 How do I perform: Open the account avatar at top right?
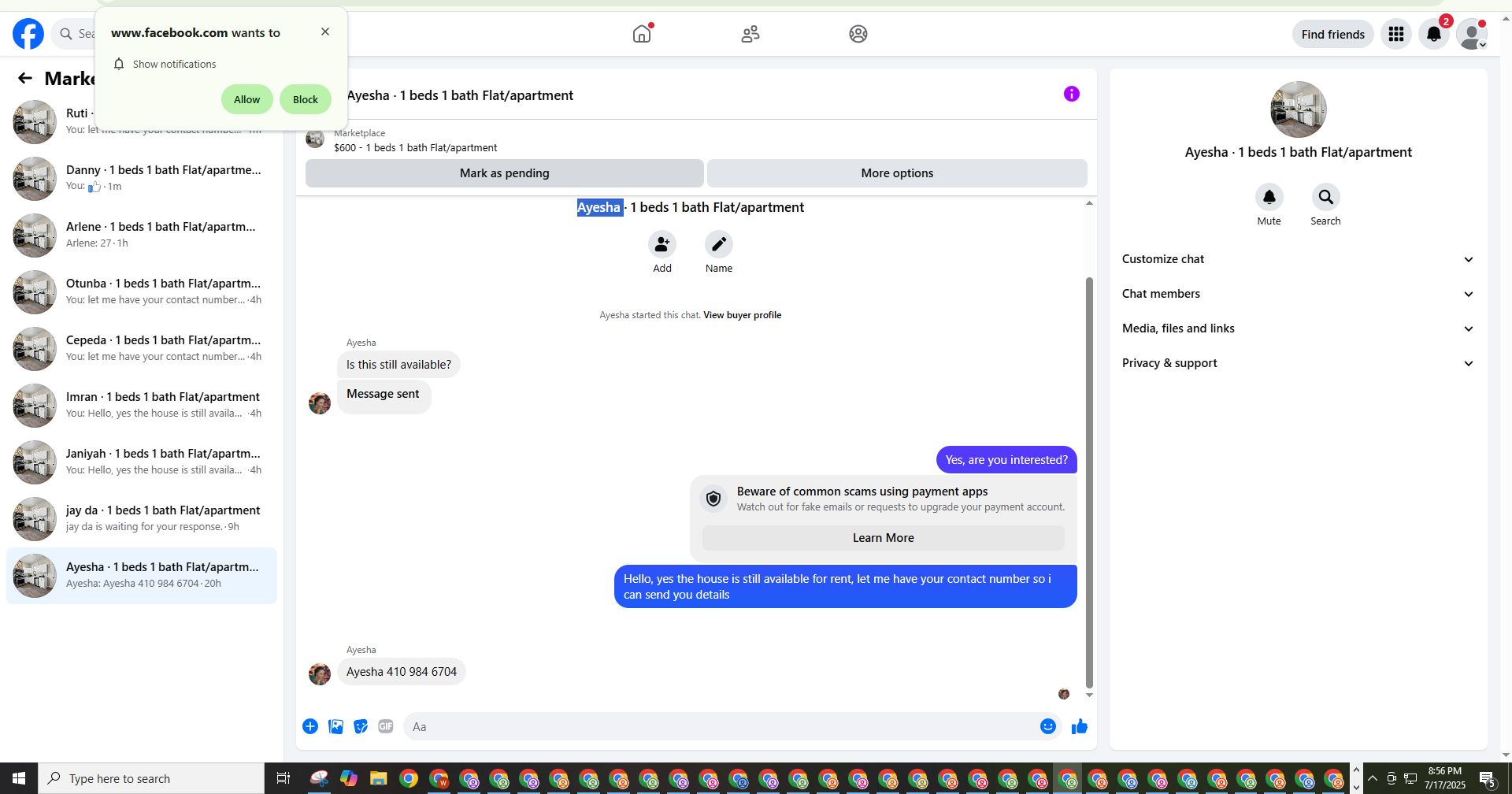(1472, 34)
